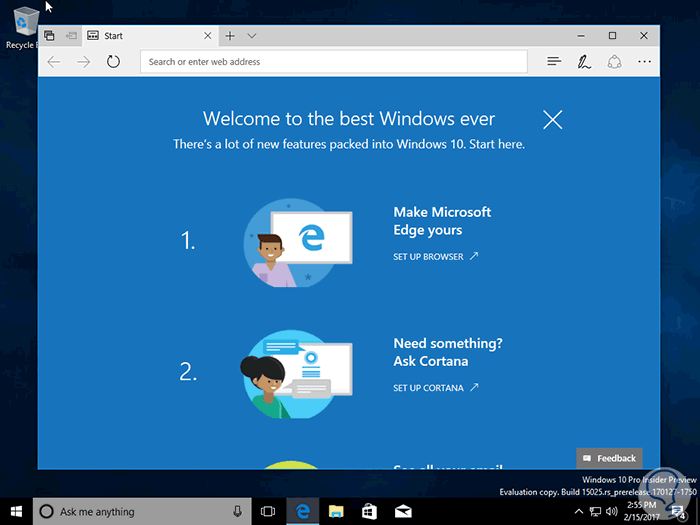700x525 pixels.
Task: Show tab previews chevron
Action: click(x=252, y=36)
